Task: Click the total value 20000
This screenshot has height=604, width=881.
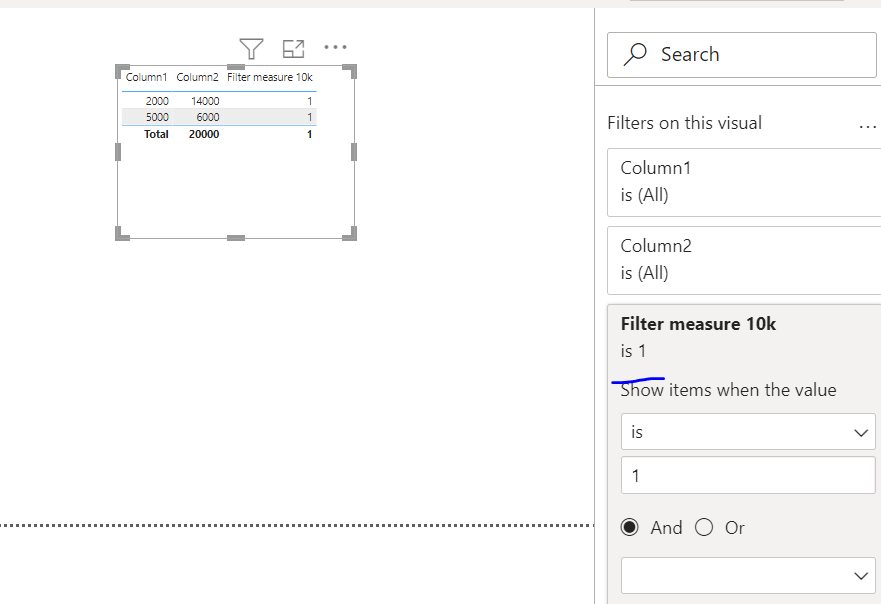Action: point(204,134)
